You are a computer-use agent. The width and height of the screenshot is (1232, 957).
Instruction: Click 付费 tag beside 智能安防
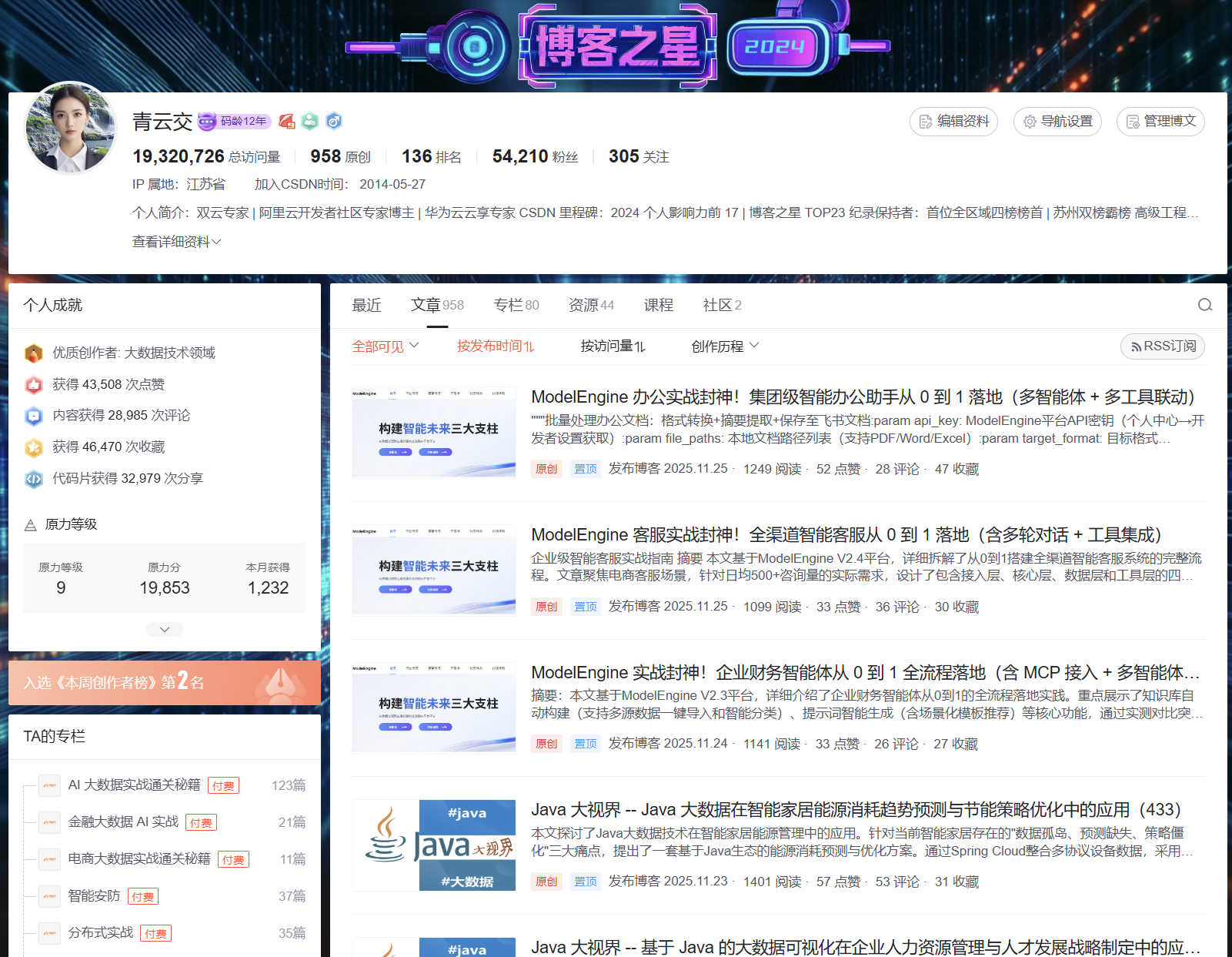pos(143,896)
